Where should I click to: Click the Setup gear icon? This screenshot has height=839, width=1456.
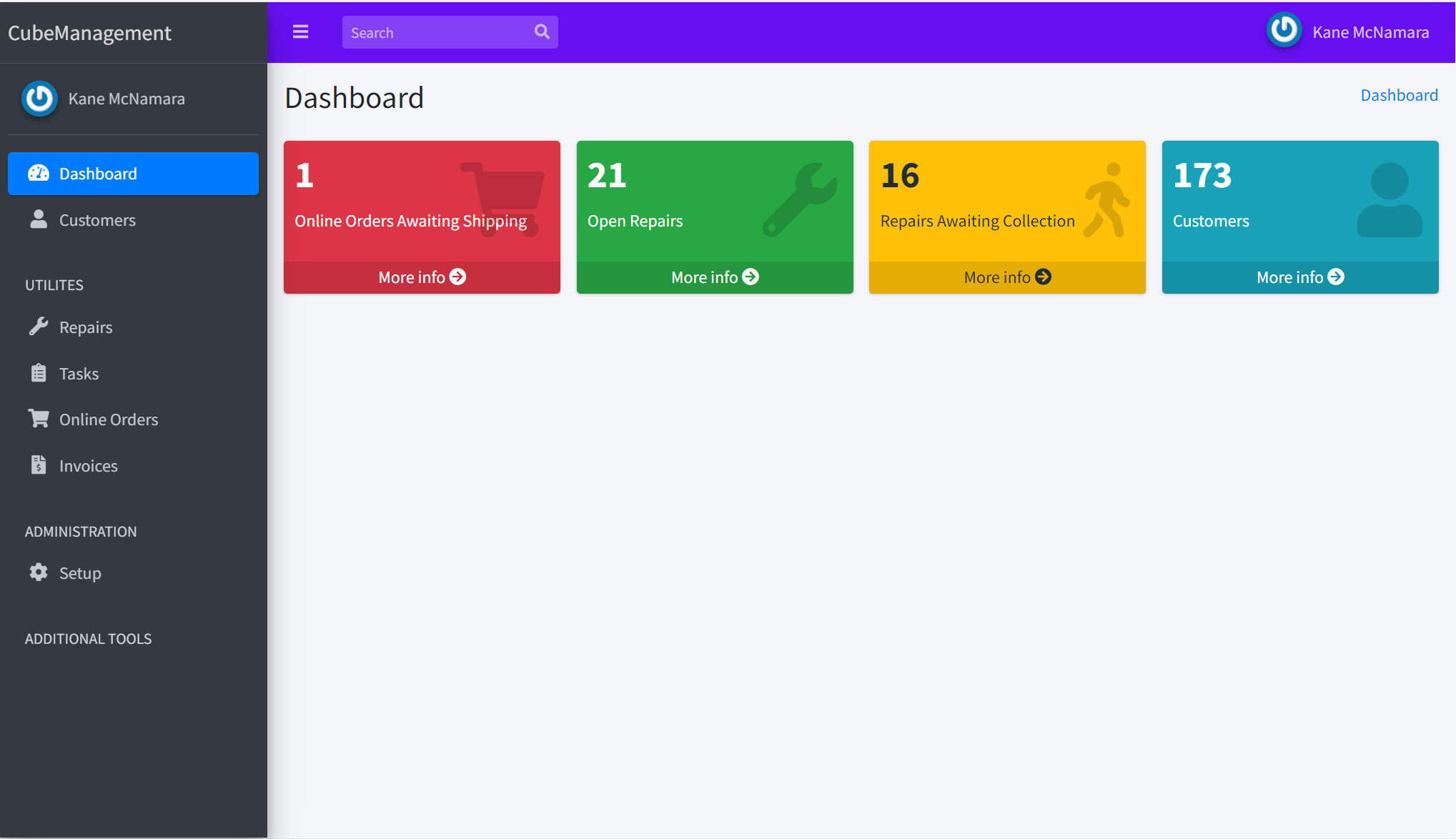pyautogui.click(x=39, y=572)
